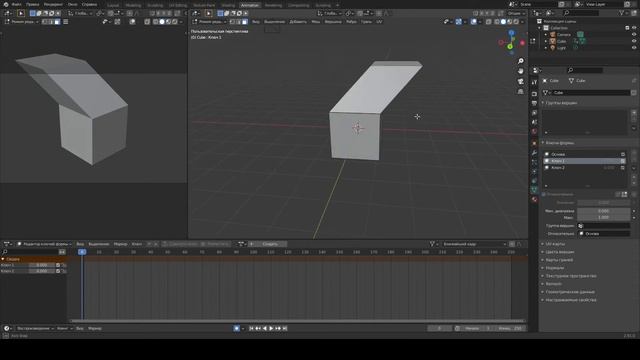Viewport: 640px width, 360px height.
Task: Hide Collection with its outliner eye icon
Action: [x=634, y=28]
